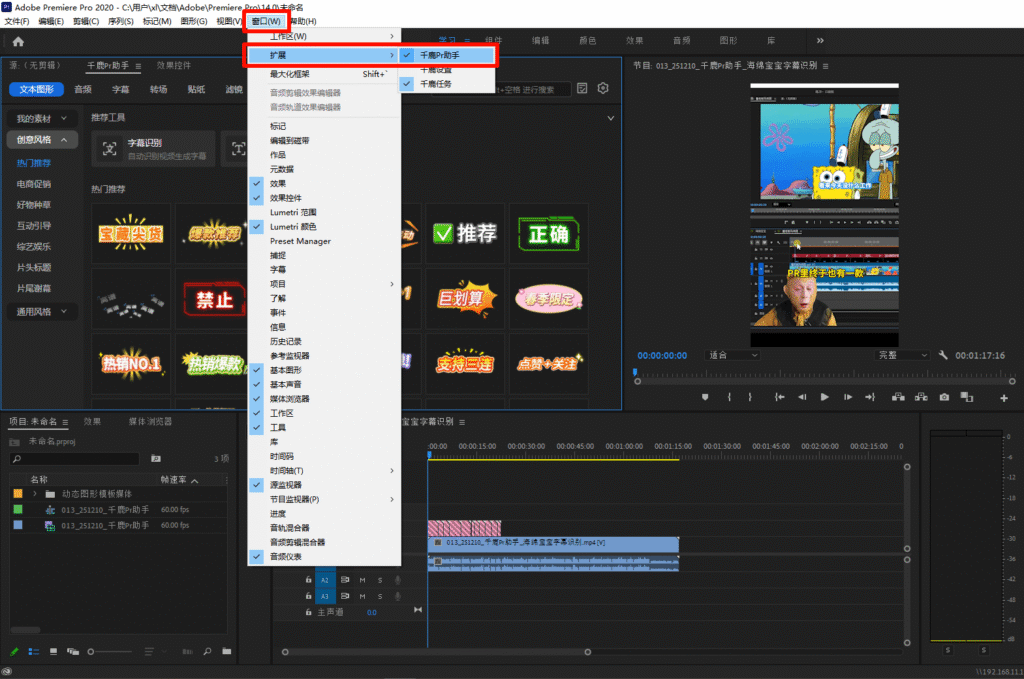Expand the 动态图形模板媒体 folder
Screen dimensions: 1024x679
point(35,494)
